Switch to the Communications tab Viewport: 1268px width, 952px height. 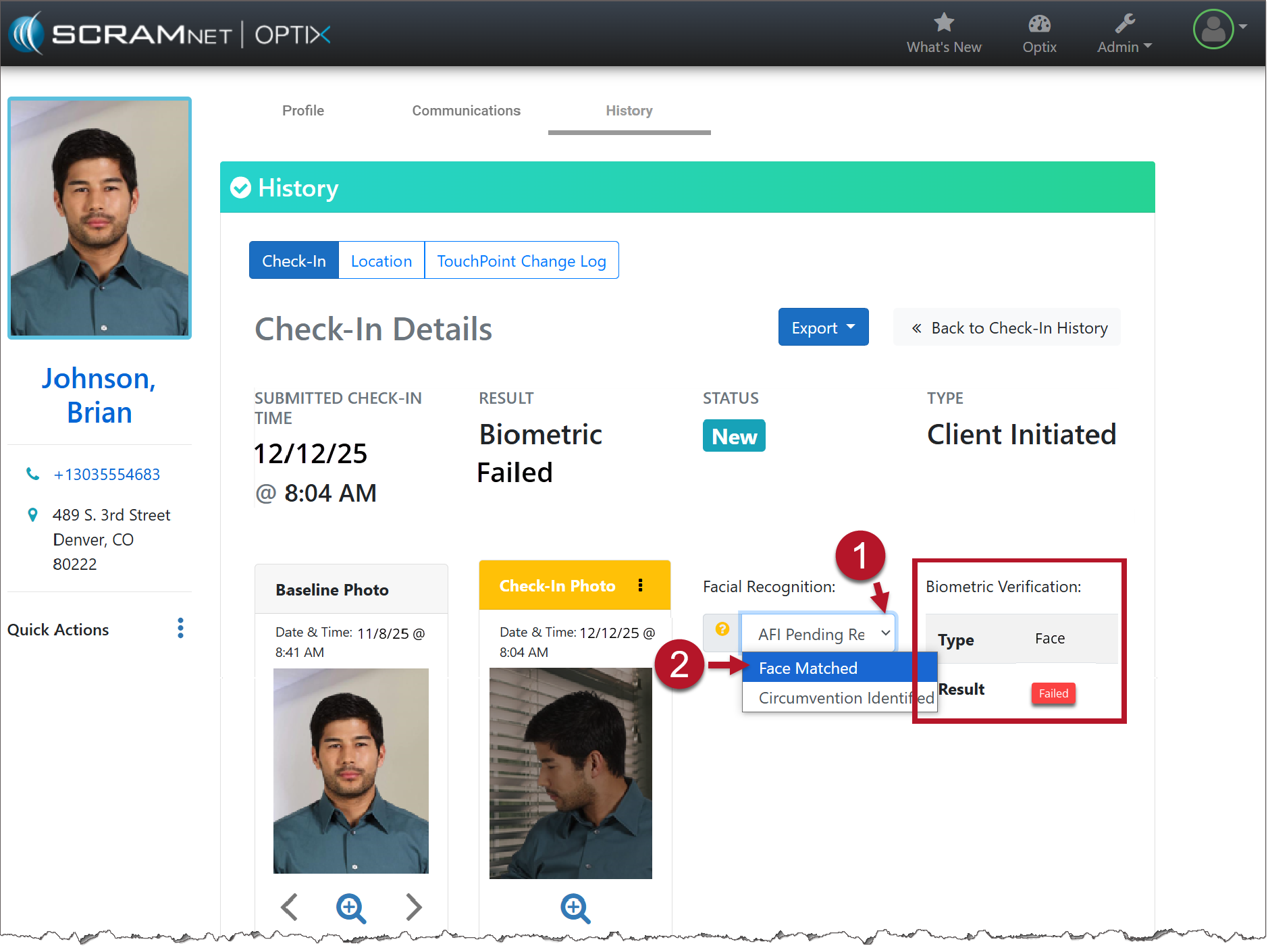coord(466,111)
